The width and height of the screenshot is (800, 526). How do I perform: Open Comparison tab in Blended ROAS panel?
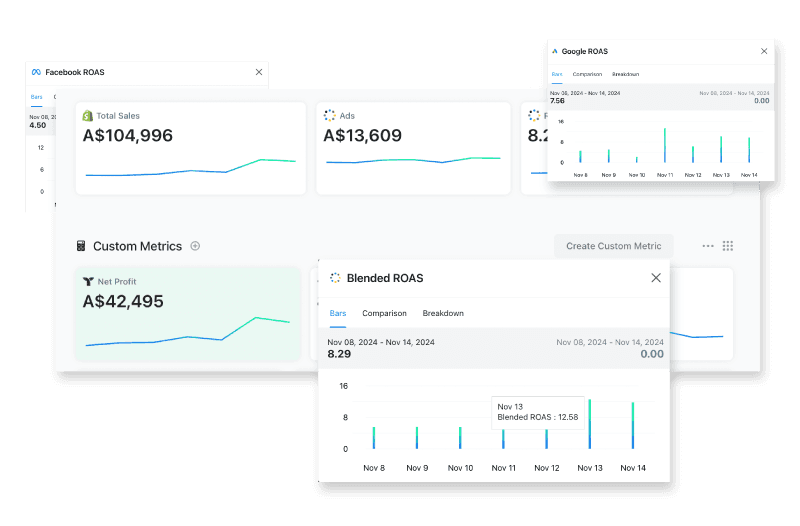pos(384,313)
